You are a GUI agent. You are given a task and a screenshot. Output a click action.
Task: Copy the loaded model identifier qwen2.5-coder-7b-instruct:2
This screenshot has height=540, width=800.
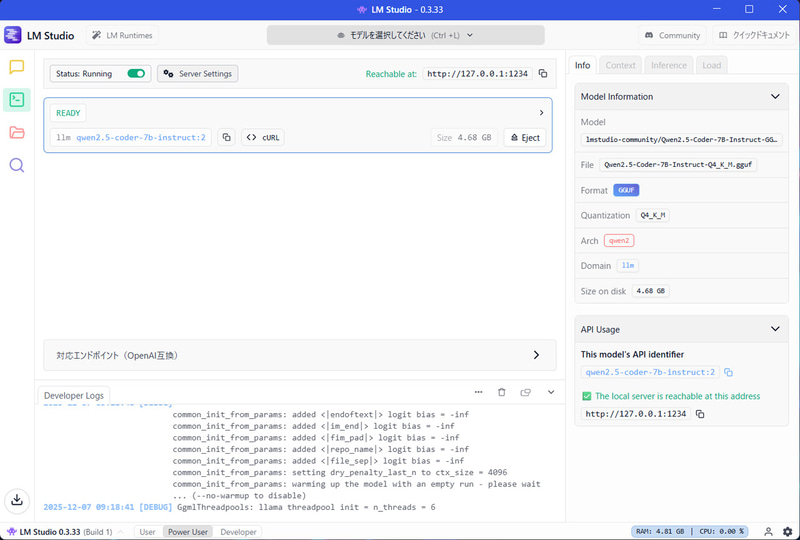227,137
